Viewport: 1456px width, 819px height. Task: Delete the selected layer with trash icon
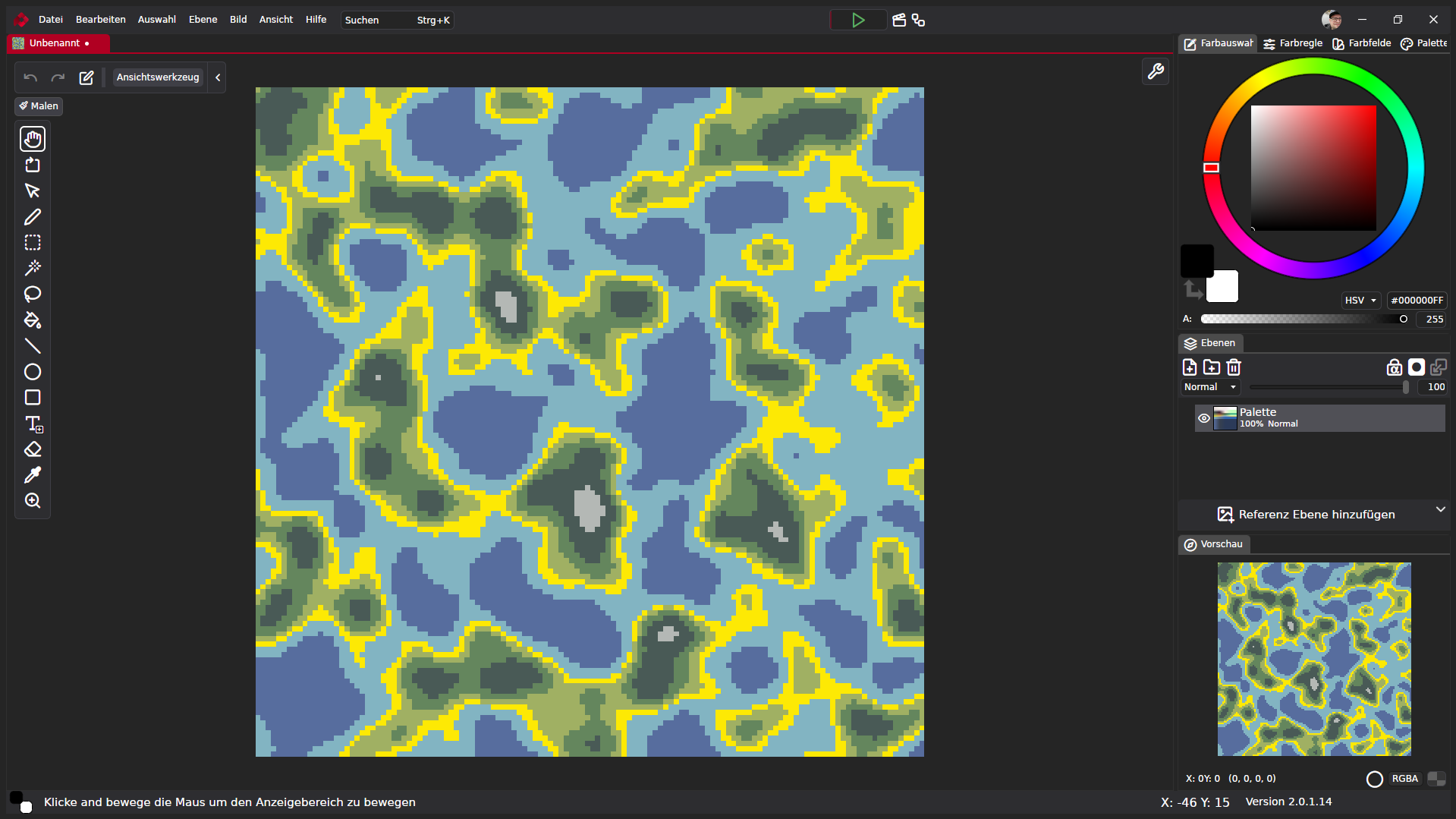point(1234,367)
